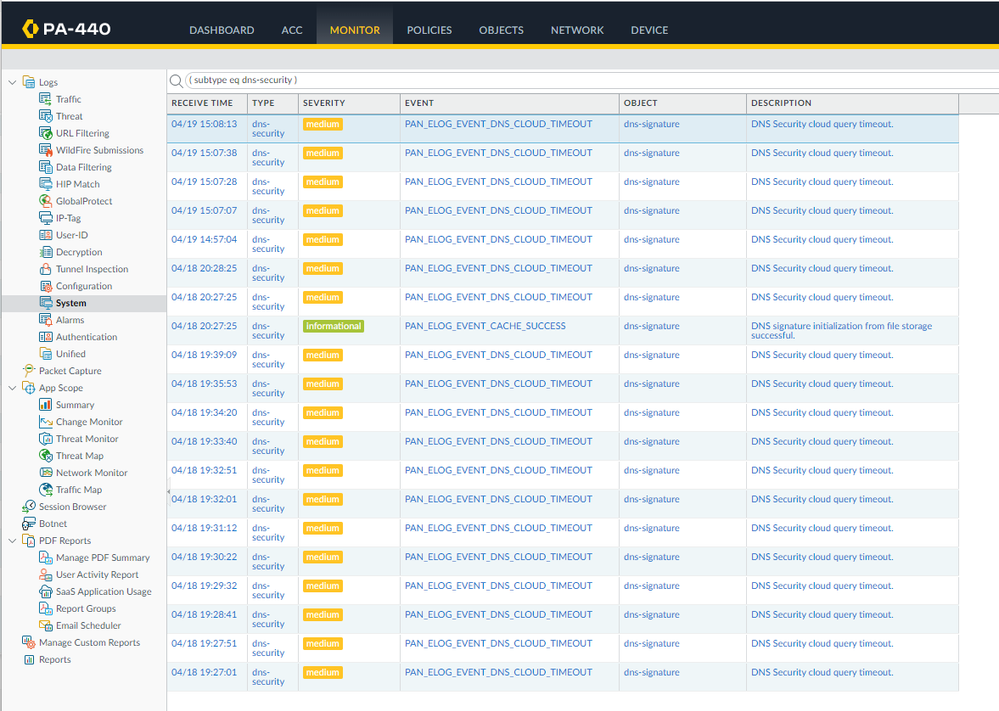Open the Traffic logs icon
Screen dimensions: 999x711
46,99
